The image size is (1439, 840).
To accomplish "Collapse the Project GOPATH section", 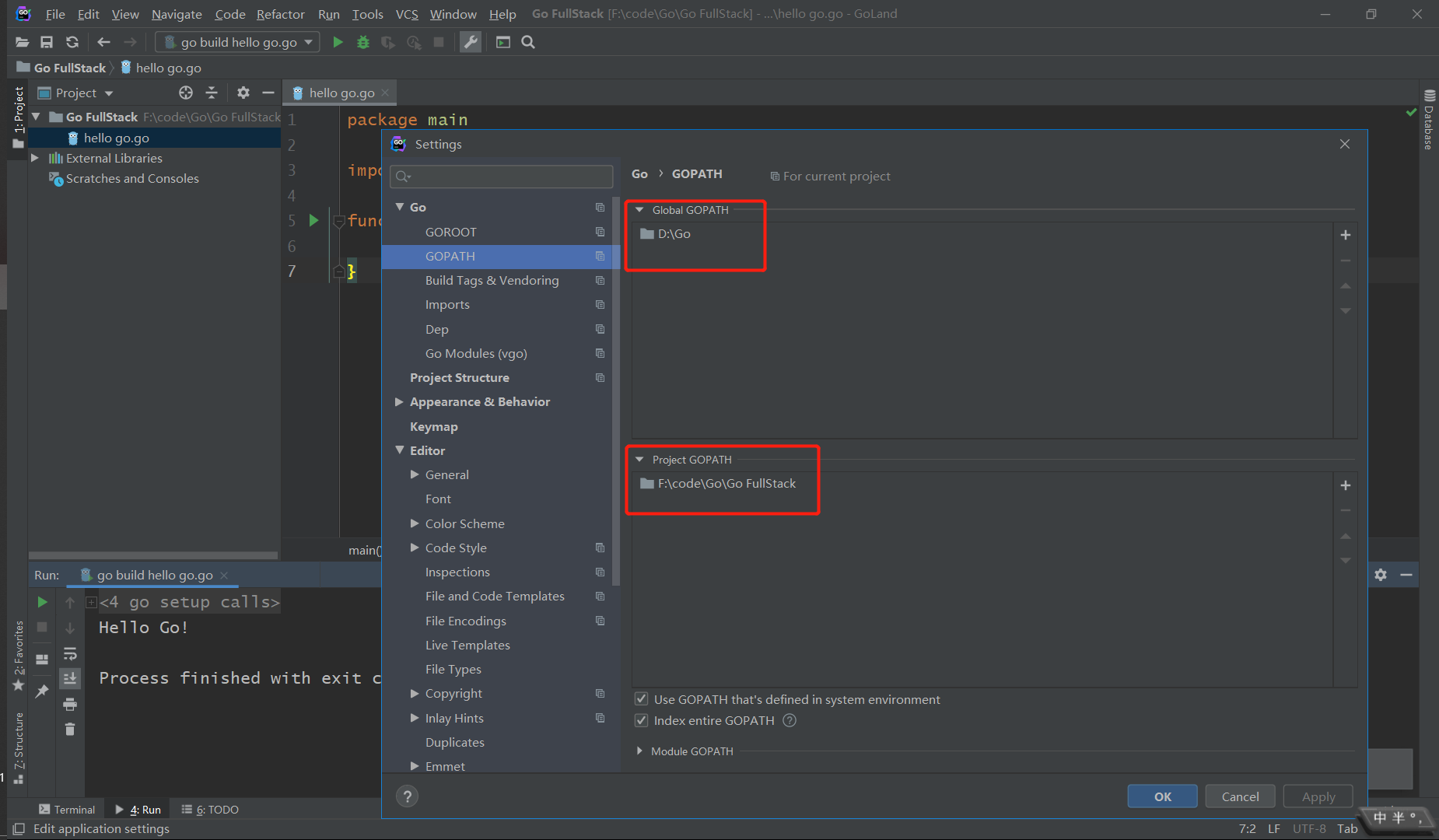I will (x=639, y=460).
